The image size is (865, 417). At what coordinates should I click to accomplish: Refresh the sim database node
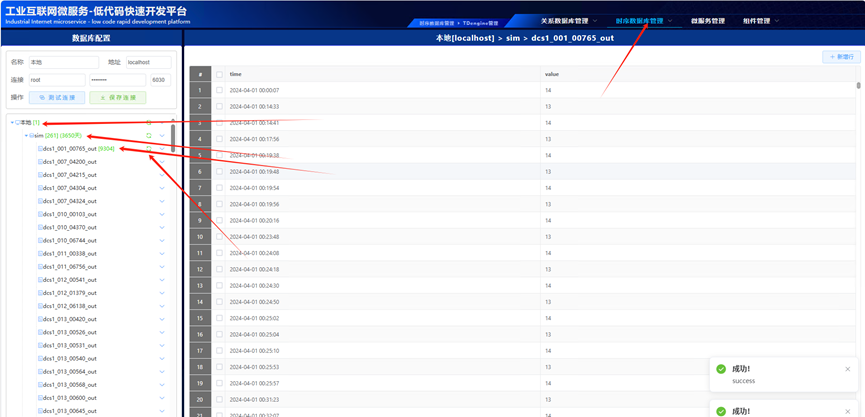click(x=148, y=136)
